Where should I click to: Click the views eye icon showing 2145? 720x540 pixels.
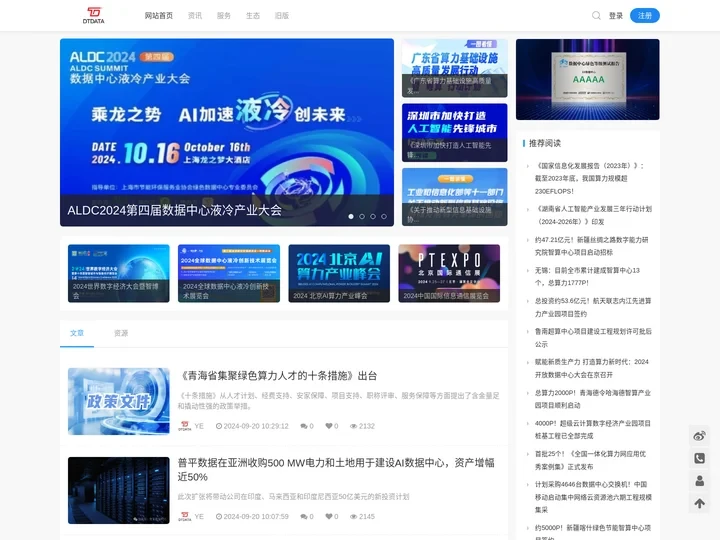[354, 517]
